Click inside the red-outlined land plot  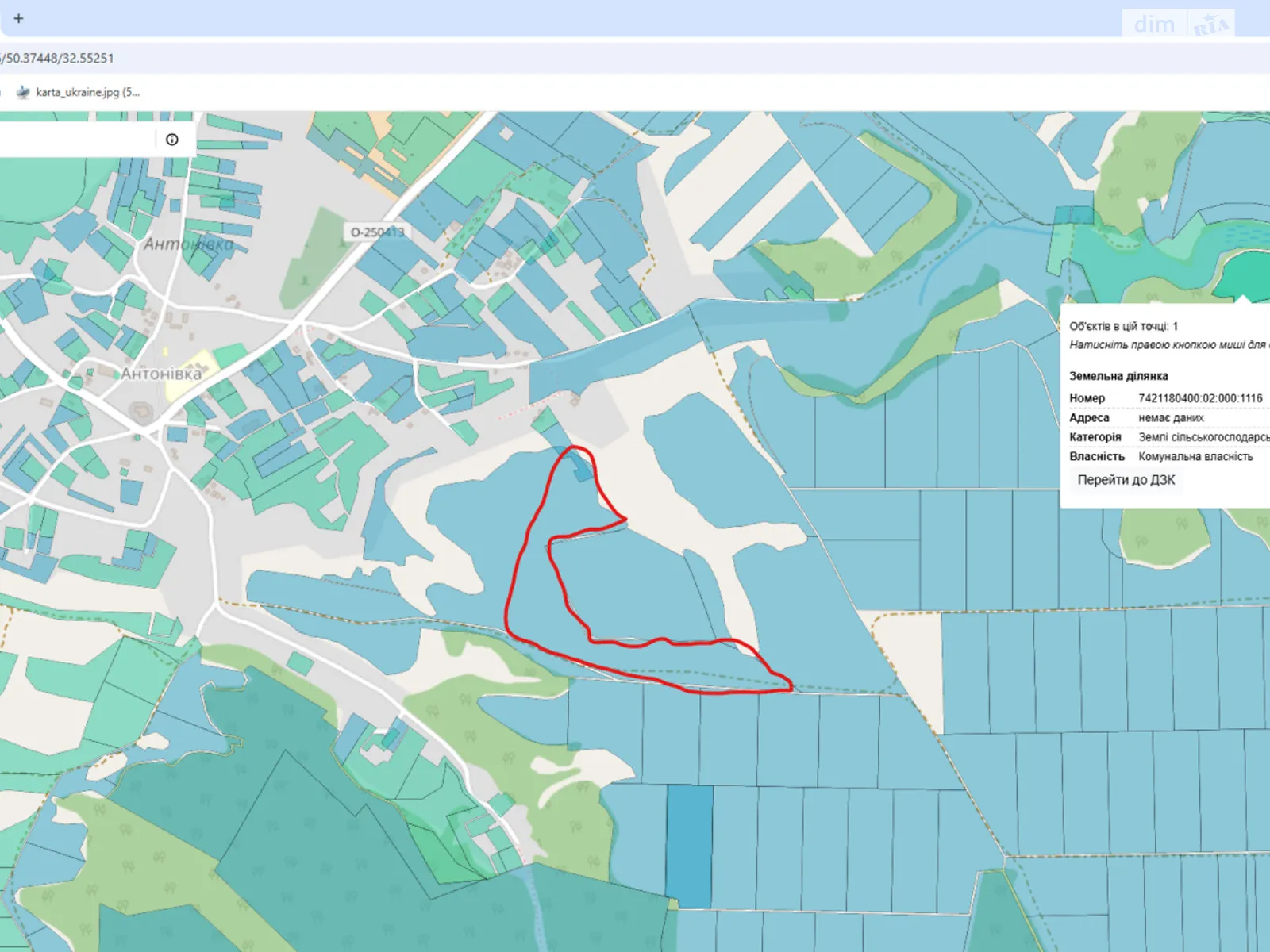tap(540, 603)
